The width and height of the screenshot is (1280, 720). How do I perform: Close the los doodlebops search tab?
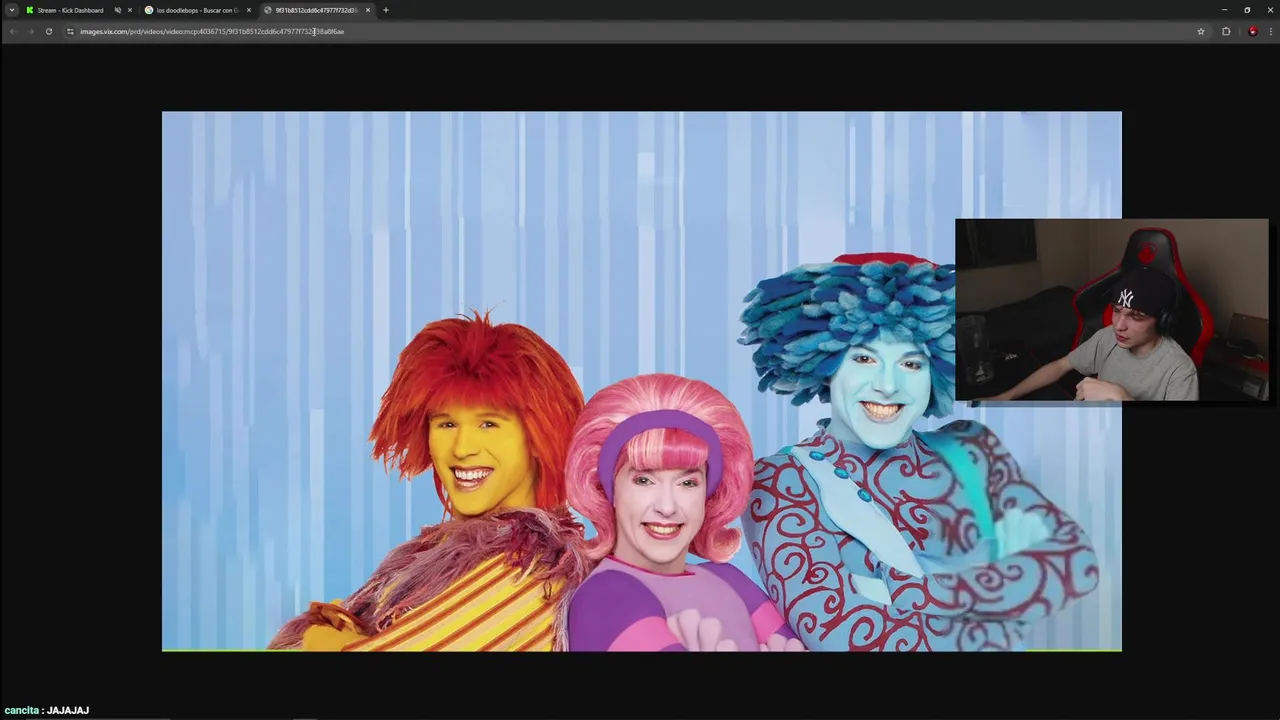point(249,10)
